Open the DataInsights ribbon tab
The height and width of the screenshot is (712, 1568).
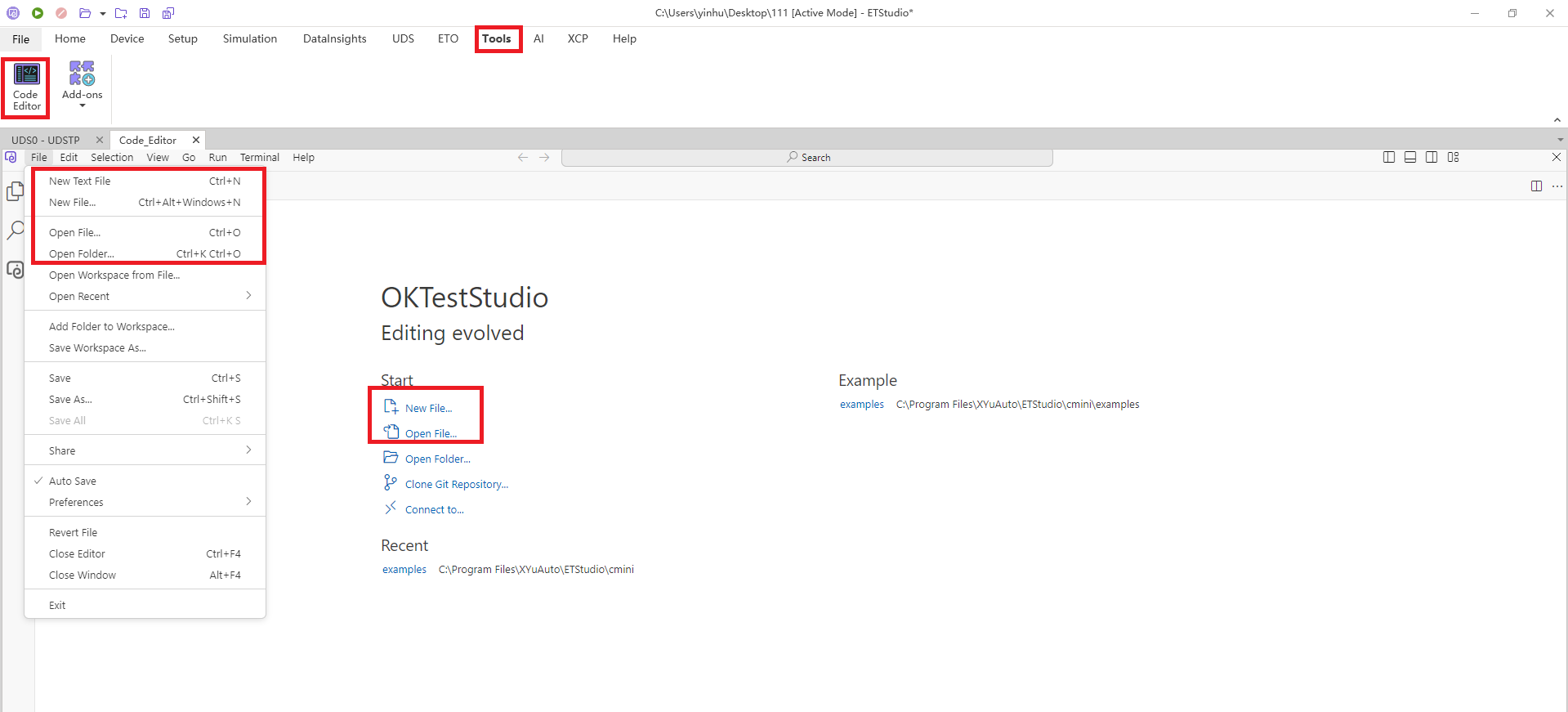[x=334, y=38]
